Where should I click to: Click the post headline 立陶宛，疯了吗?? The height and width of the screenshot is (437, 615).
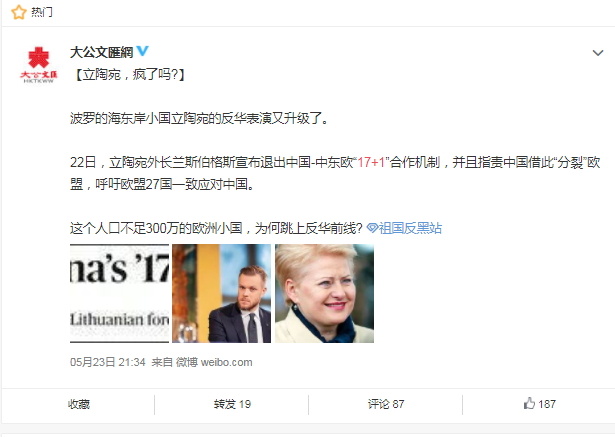[x=127, y=74]
